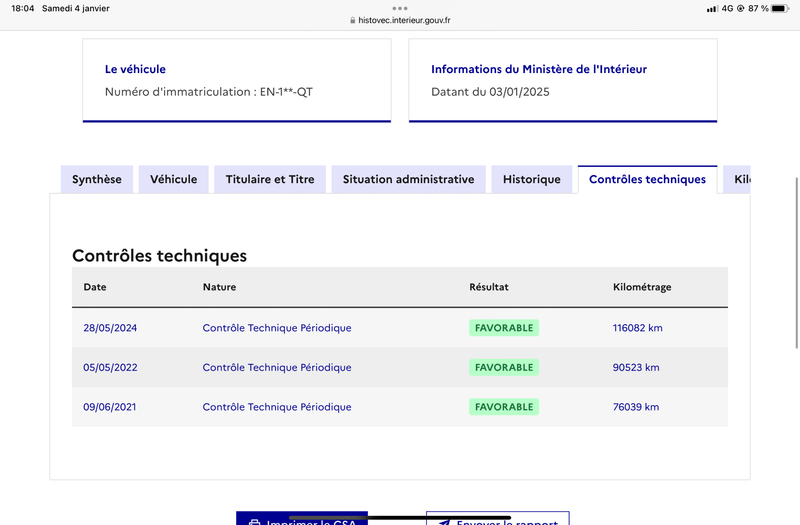Click the Date column header
The height and width of the screenshot is (525, 800).
pos(95,287)
